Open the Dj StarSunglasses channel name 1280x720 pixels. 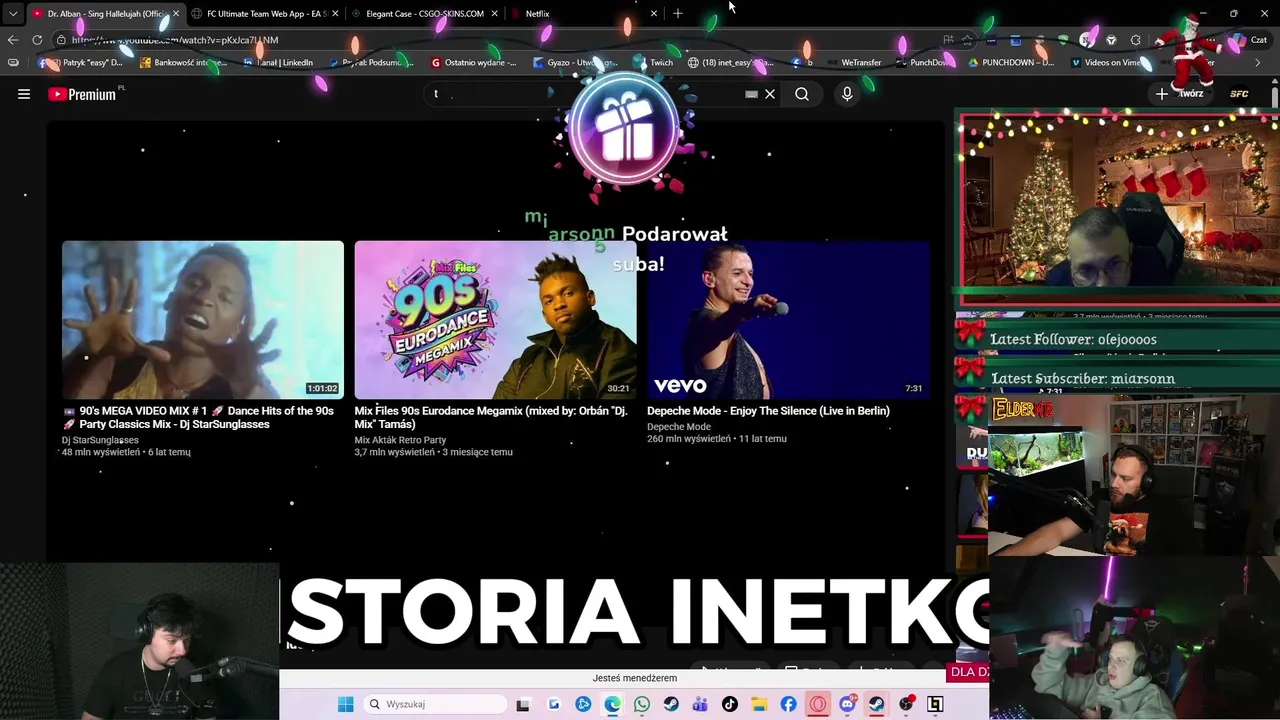click(100, 440)
